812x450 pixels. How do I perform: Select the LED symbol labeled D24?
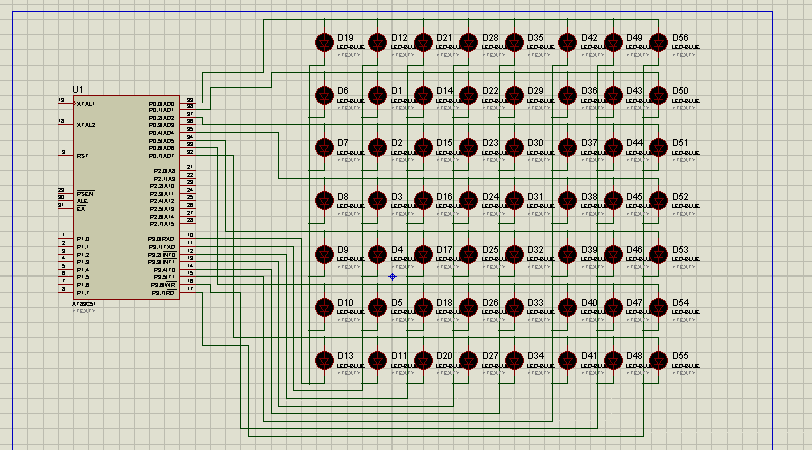469,201
